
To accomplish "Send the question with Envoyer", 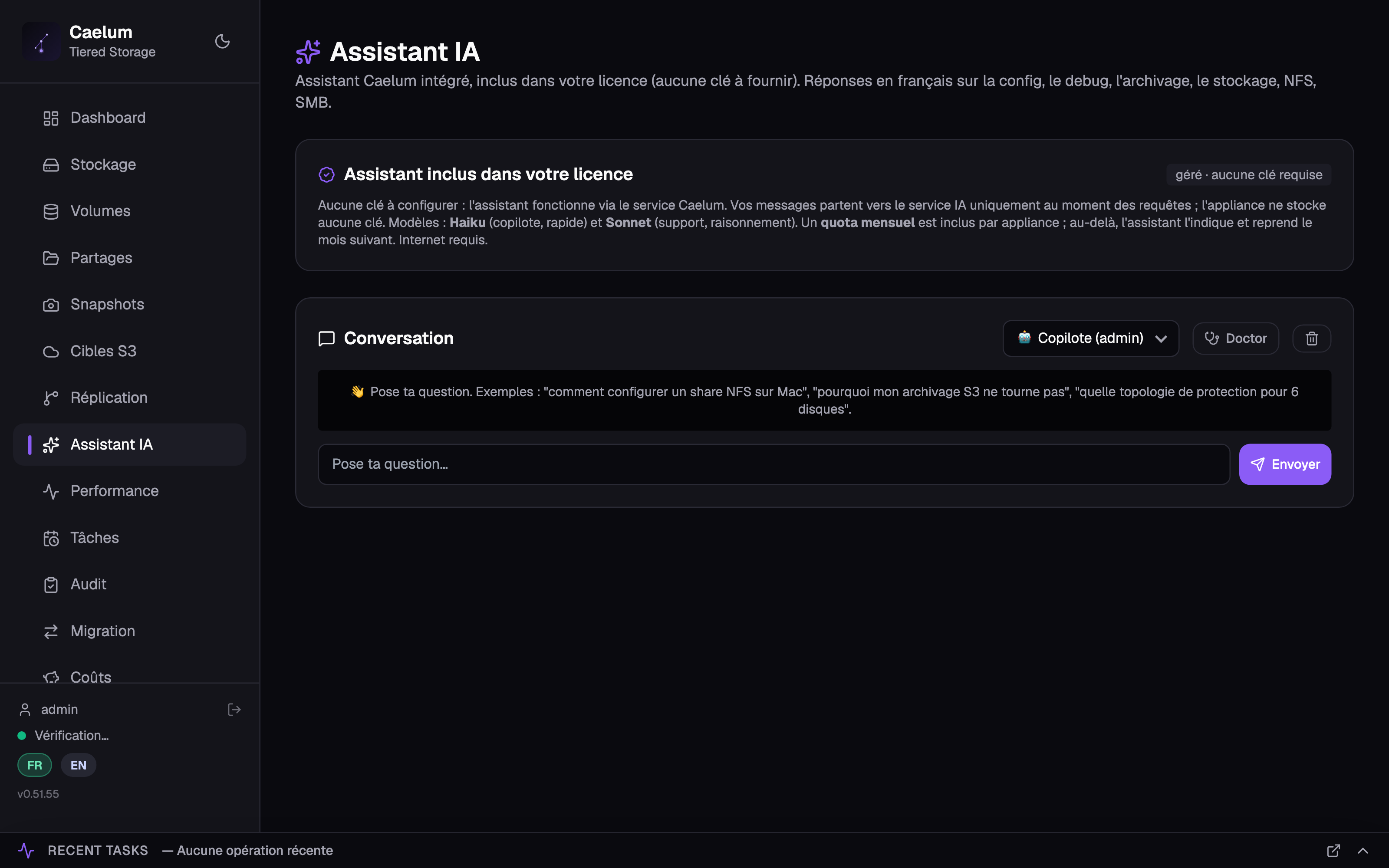I will point(1284,464).
